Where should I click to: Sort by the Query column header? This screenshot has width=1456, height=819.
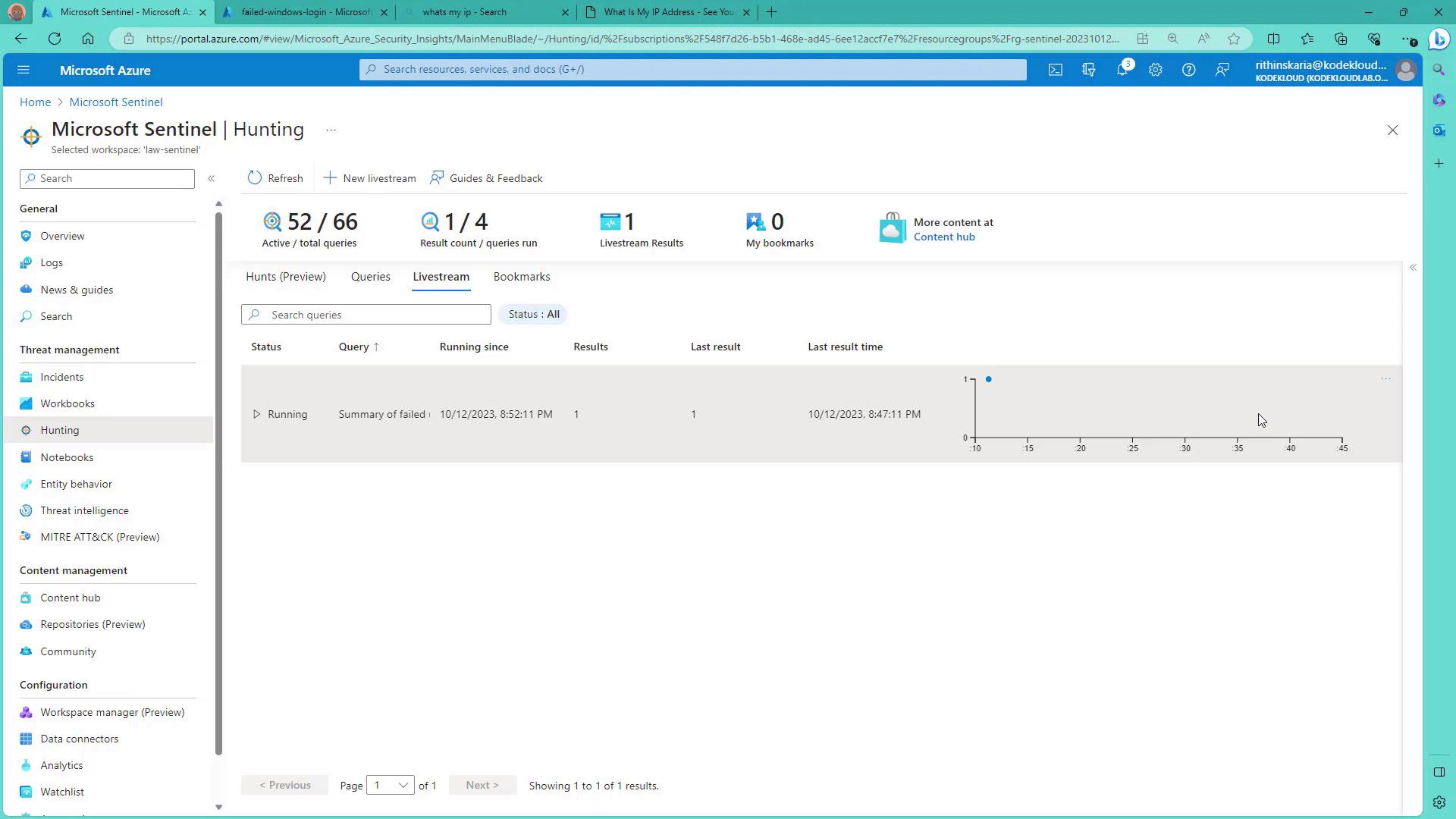point(353,347)
